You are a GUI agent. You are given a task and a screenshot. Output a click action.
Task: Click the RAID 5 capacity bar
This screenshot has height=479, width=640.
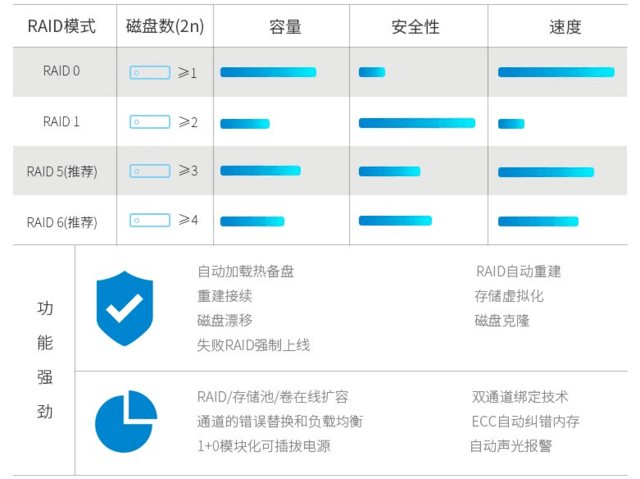click(260, 171)
